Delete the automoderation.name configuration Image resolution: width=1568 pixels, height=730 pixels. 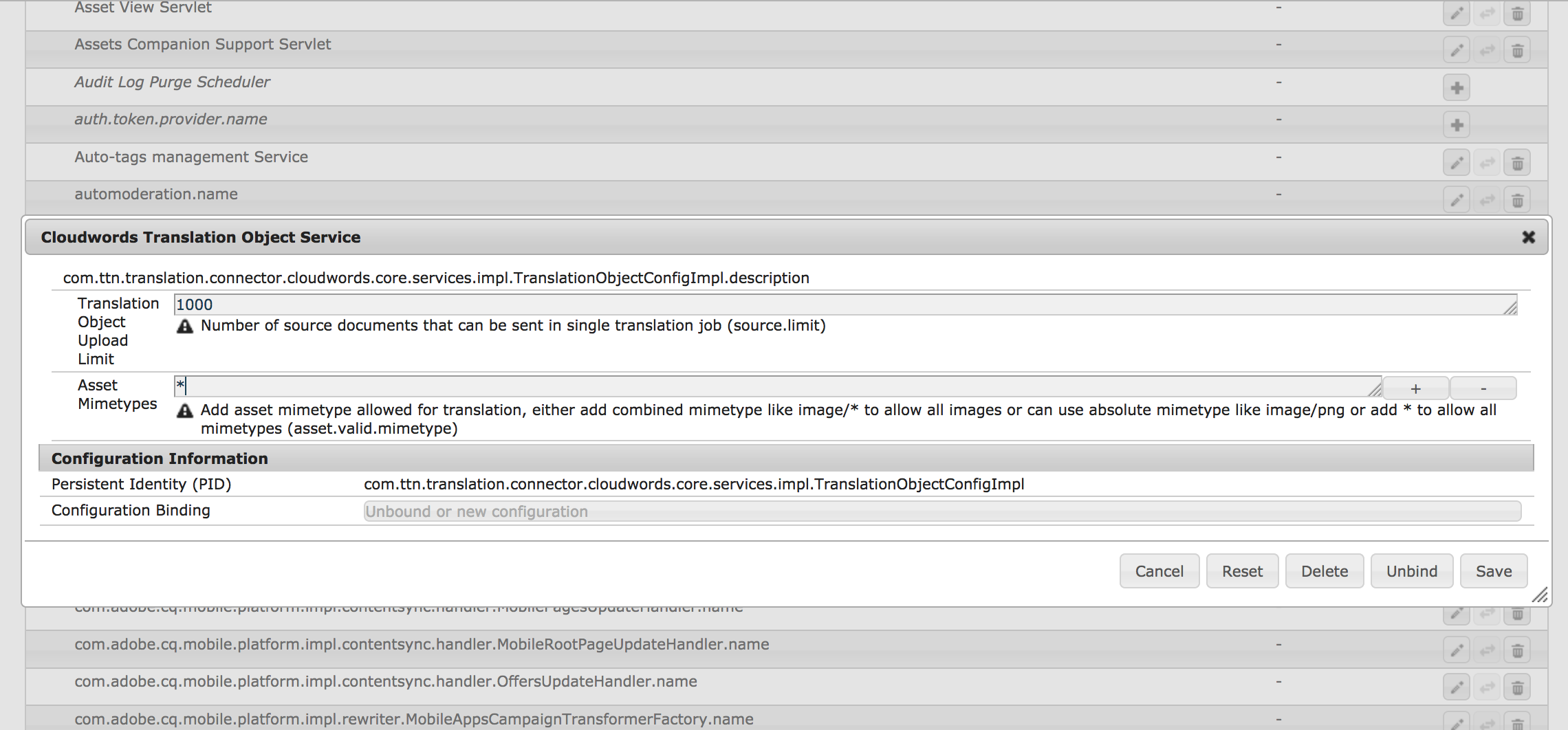click(x=1517, y=200)
